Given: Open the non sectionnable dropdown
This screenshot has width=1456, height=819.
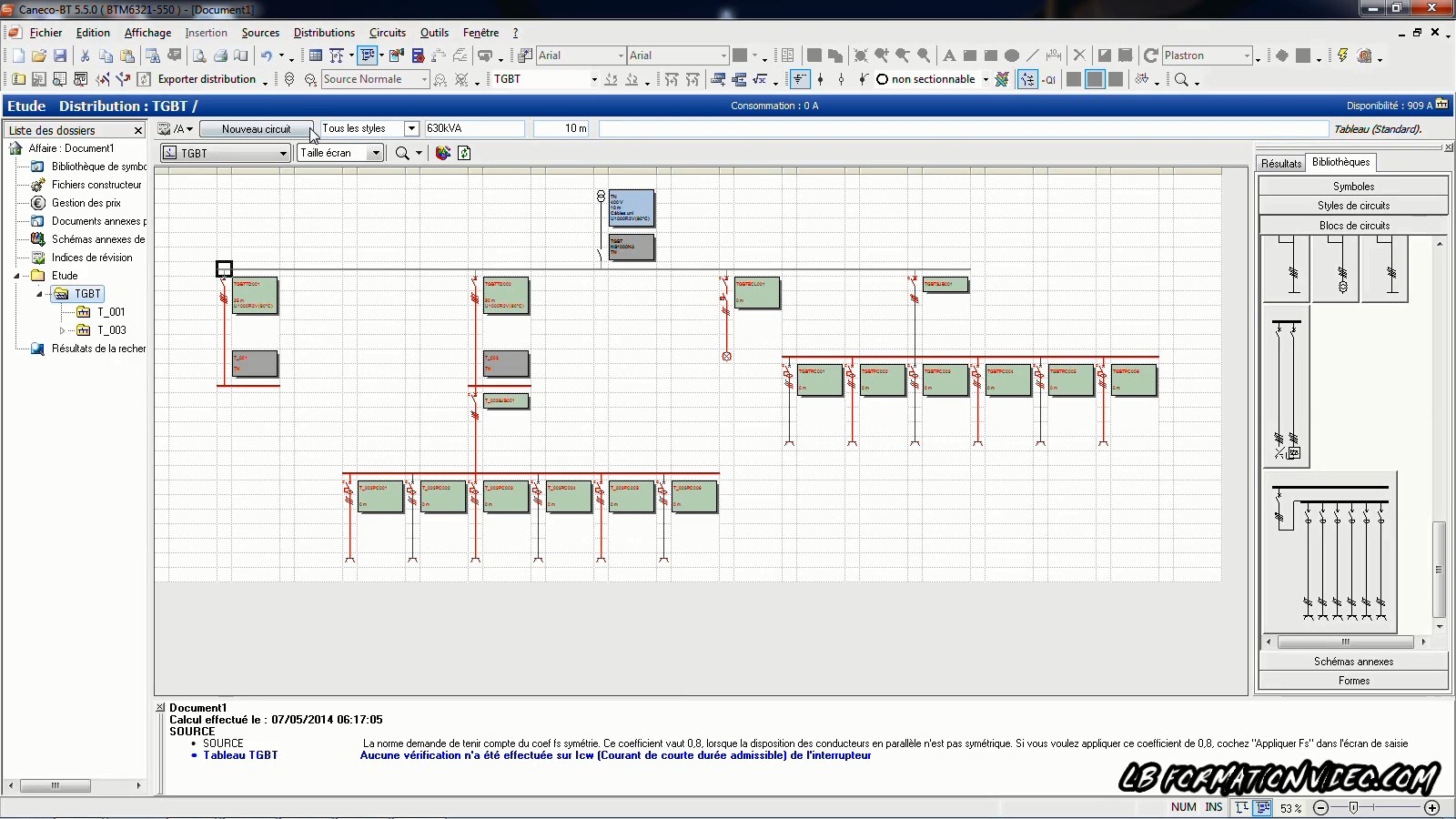Looking at the screenshot, I should click(986, 79).
